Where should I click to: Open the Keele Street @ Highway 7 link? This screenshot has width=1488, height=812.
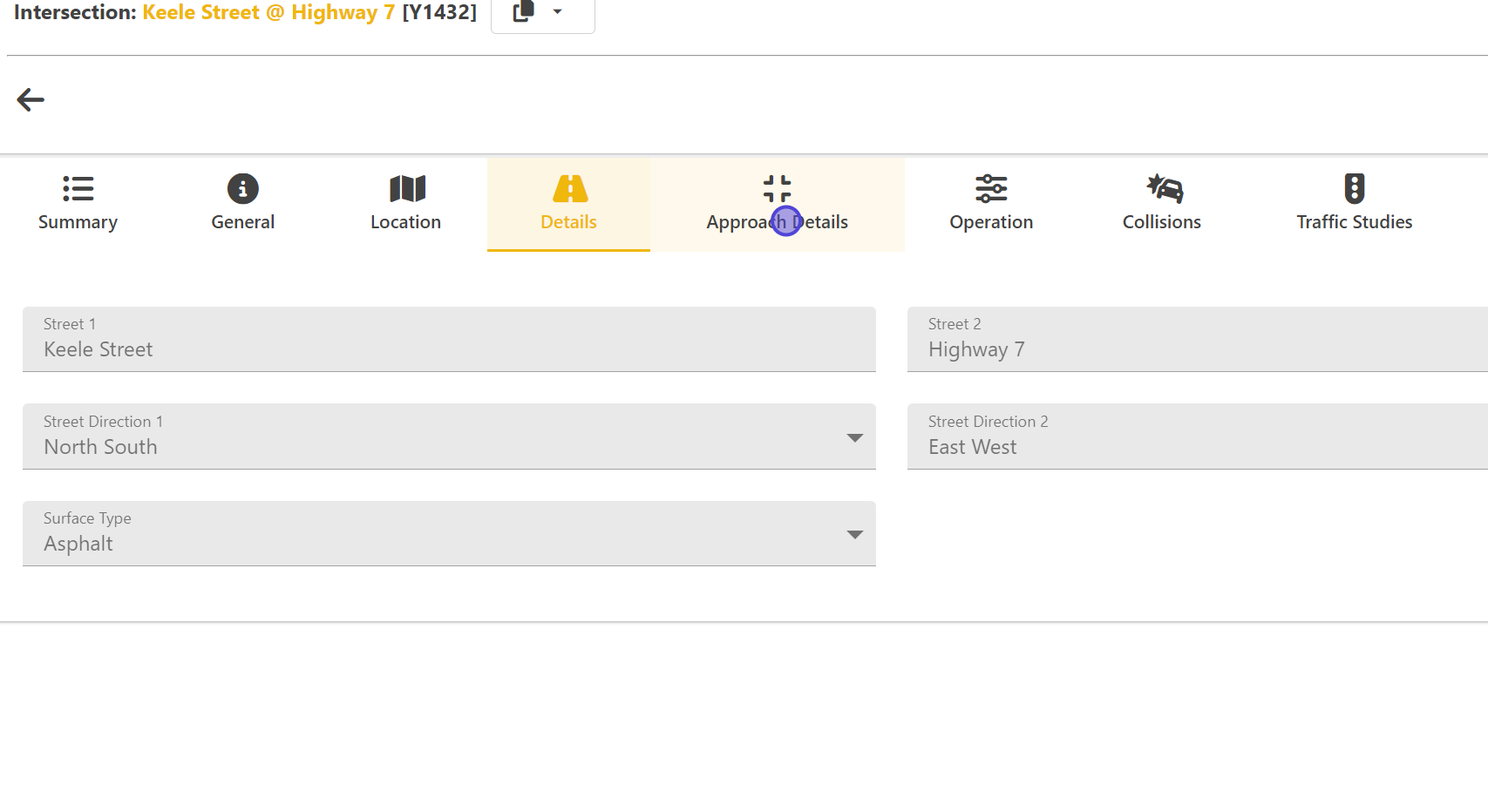click(x=268, y=12)
